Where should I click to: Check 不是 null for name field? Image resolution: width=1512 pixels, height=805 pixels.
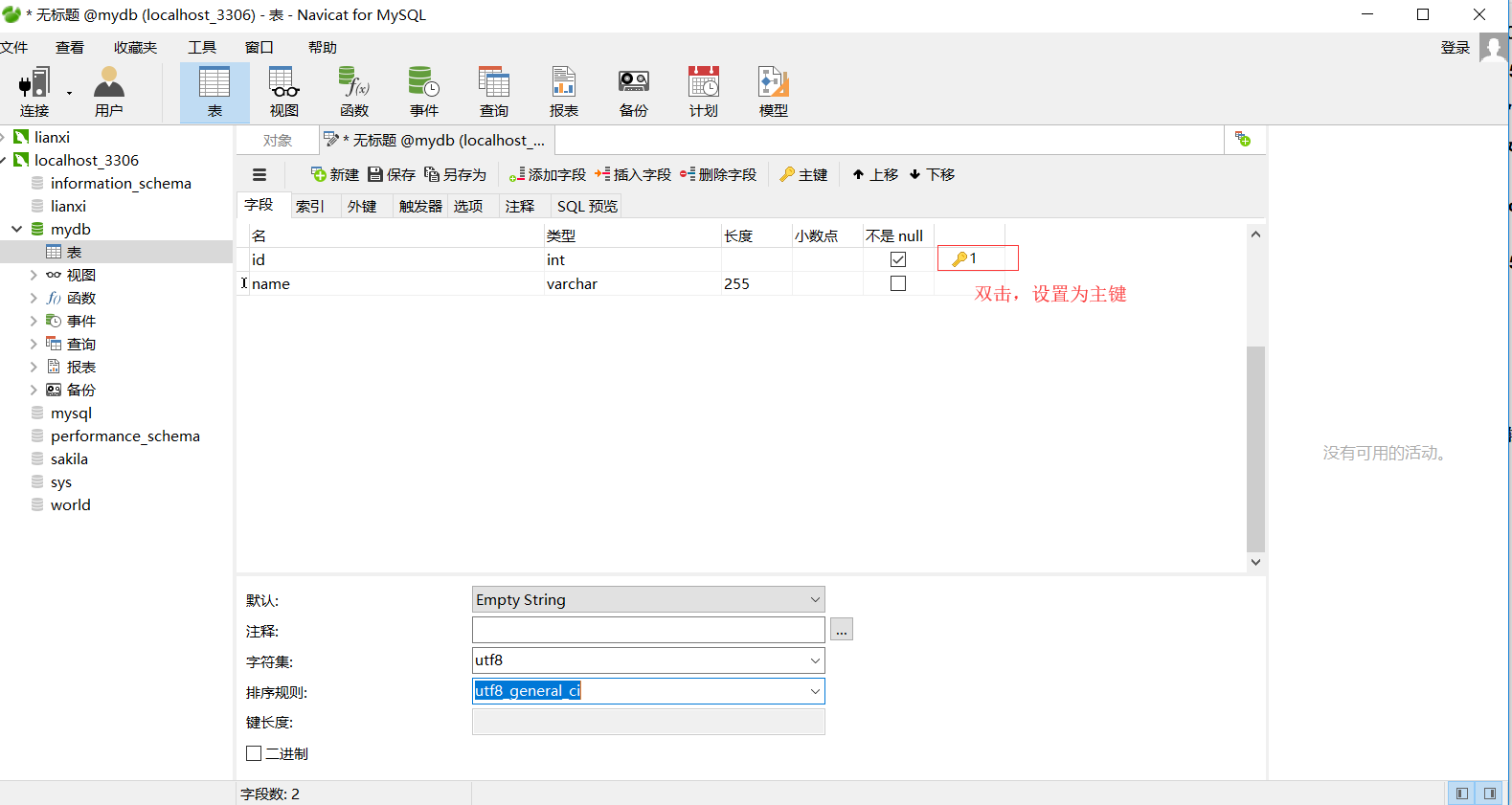tap(898, 283)
